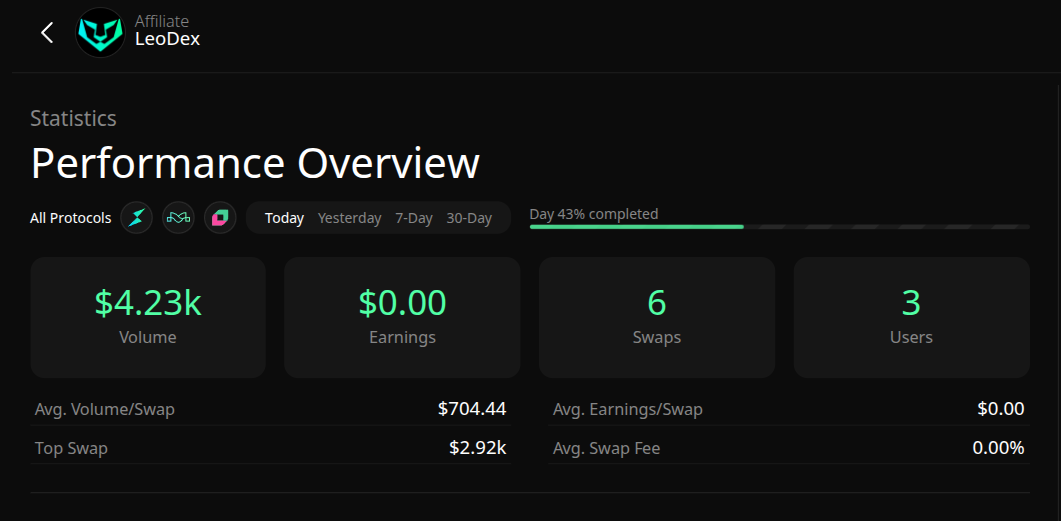Open the Swaps count card

click(657, 317)
